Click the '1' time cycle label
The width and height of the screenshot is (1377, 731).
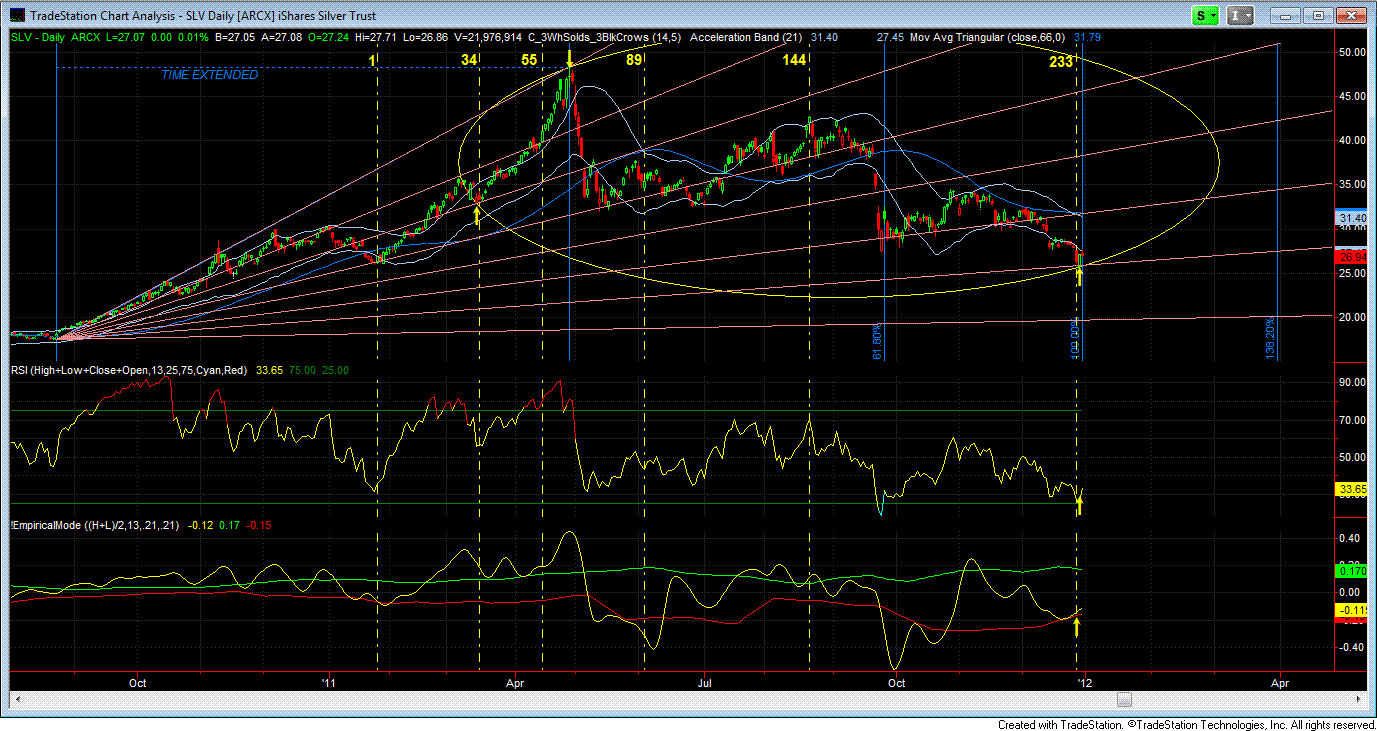(372, 61)
